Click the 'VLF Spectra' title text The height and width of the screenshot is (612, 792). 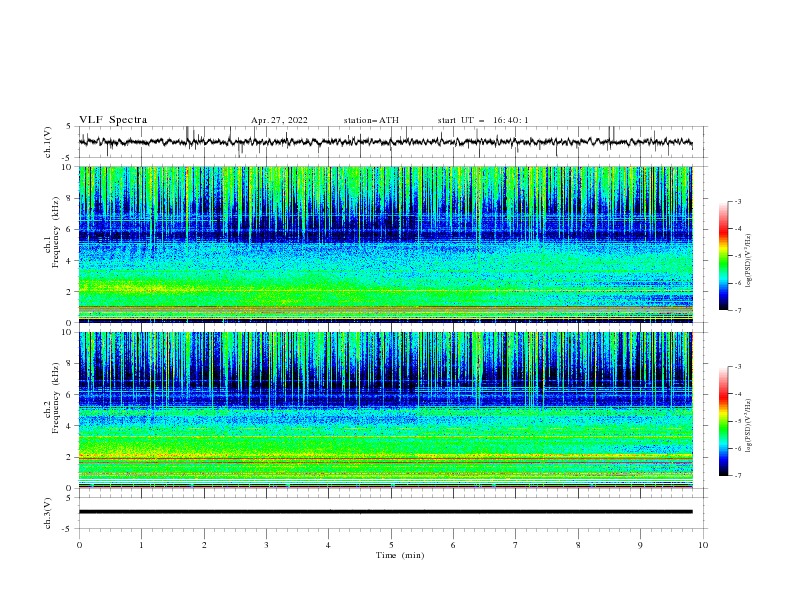point(113,120)
